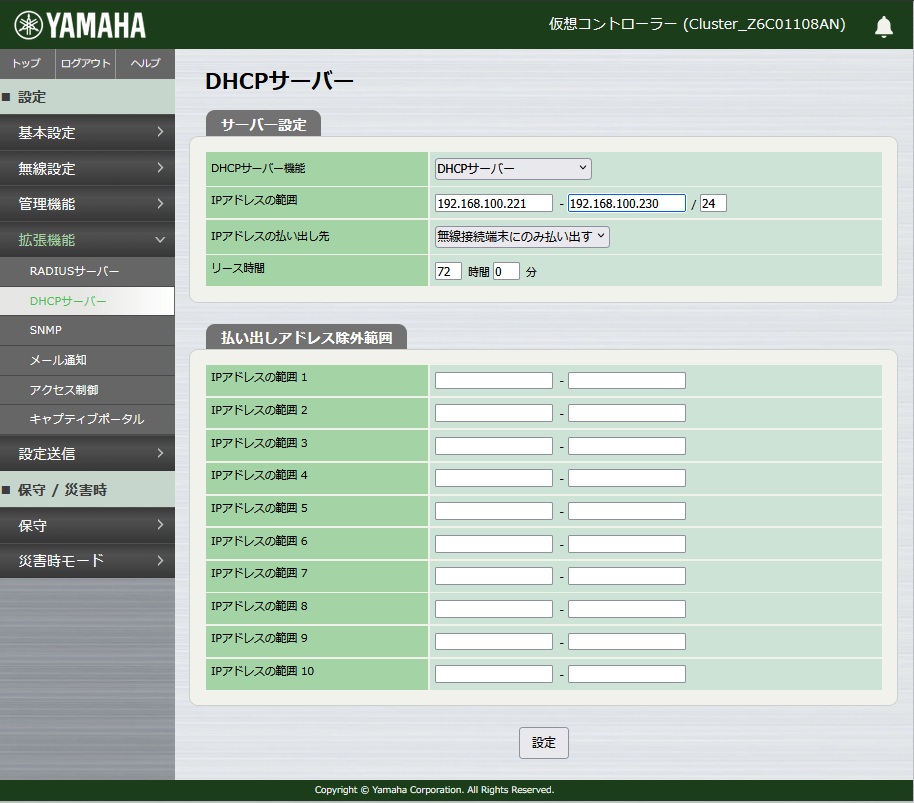Click the subnet mask field 24
Image resolution: width=914 pixels, height=803 pixels.
(x=713, y=203)
